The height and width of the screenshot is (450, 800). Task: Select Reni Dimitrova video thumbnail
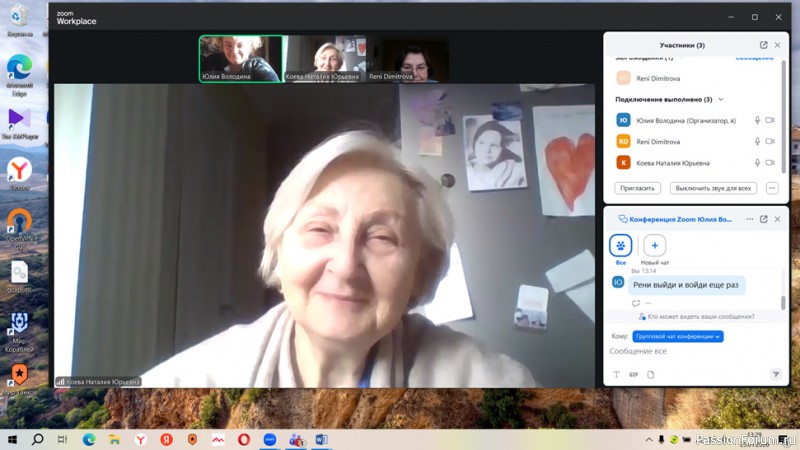coord(408,59)
